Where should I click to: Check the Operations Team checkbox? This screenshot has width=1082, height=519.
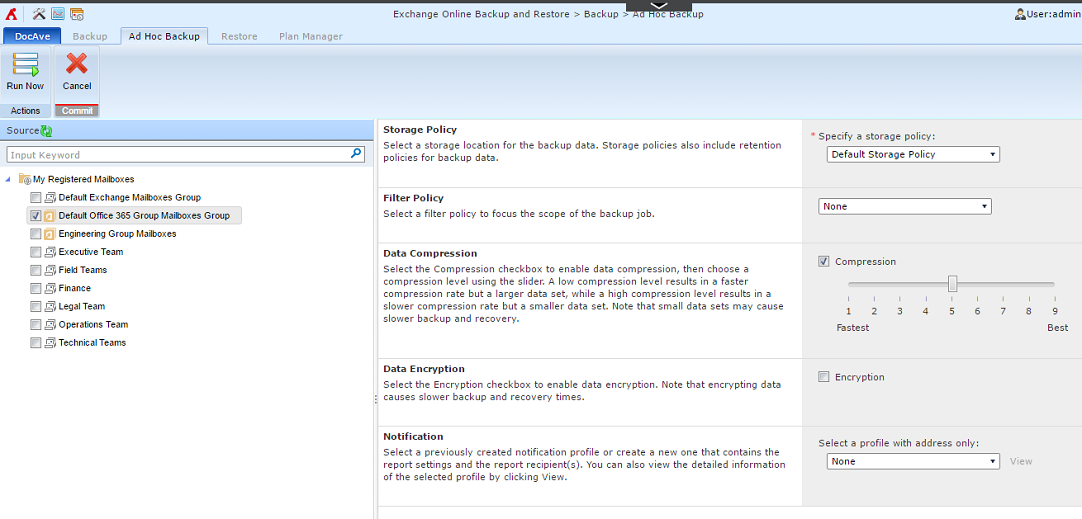36,324
